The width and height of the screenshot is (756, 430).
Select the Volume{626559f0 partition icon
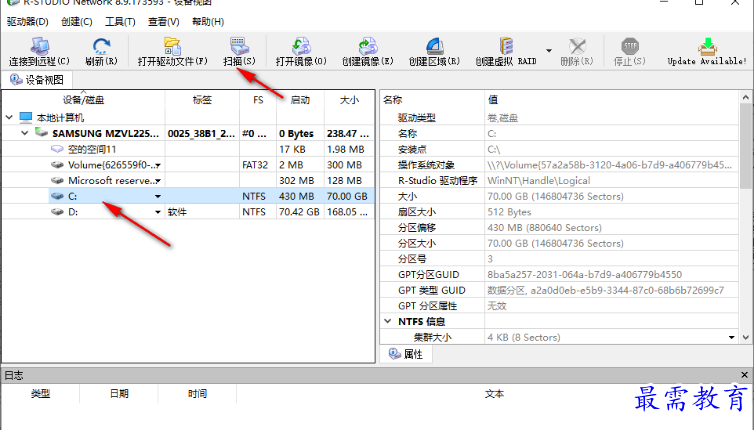(57, 165)
